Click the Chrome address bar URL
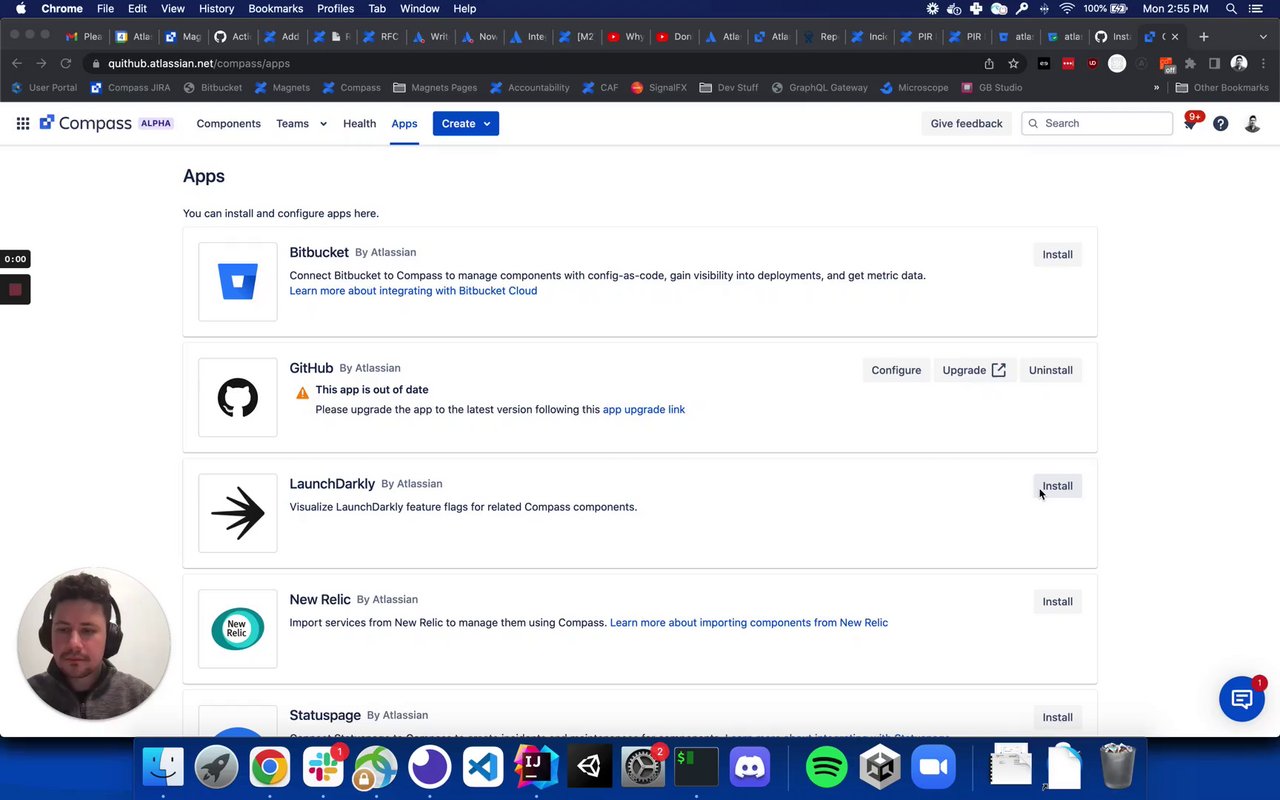 (199, 63)
